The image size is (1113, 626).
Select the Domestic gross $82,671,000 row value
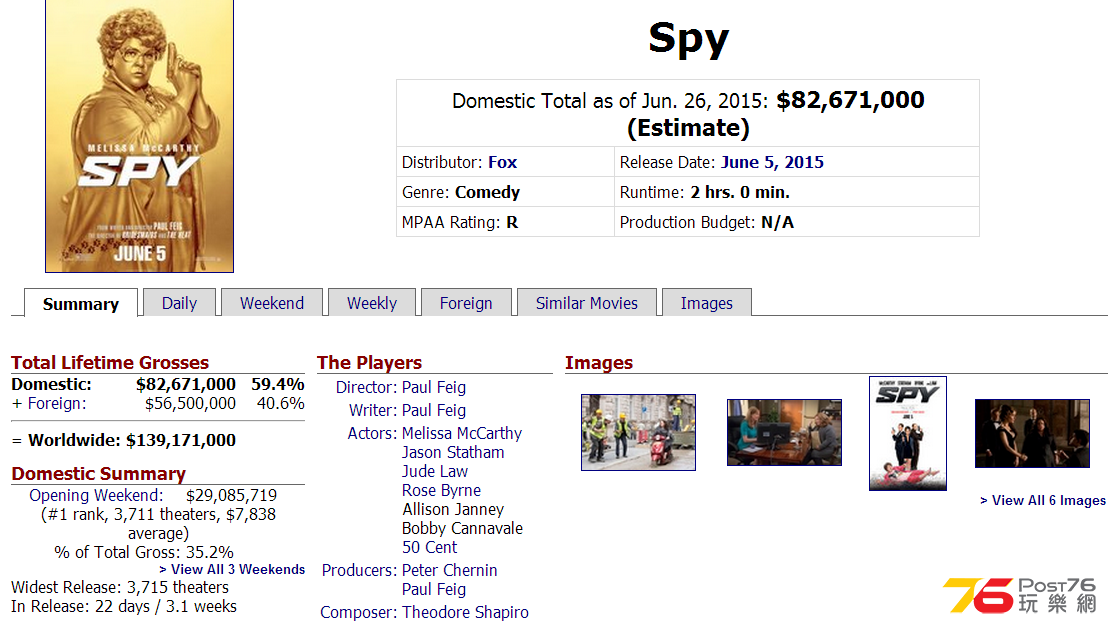[x=186, y=385]
